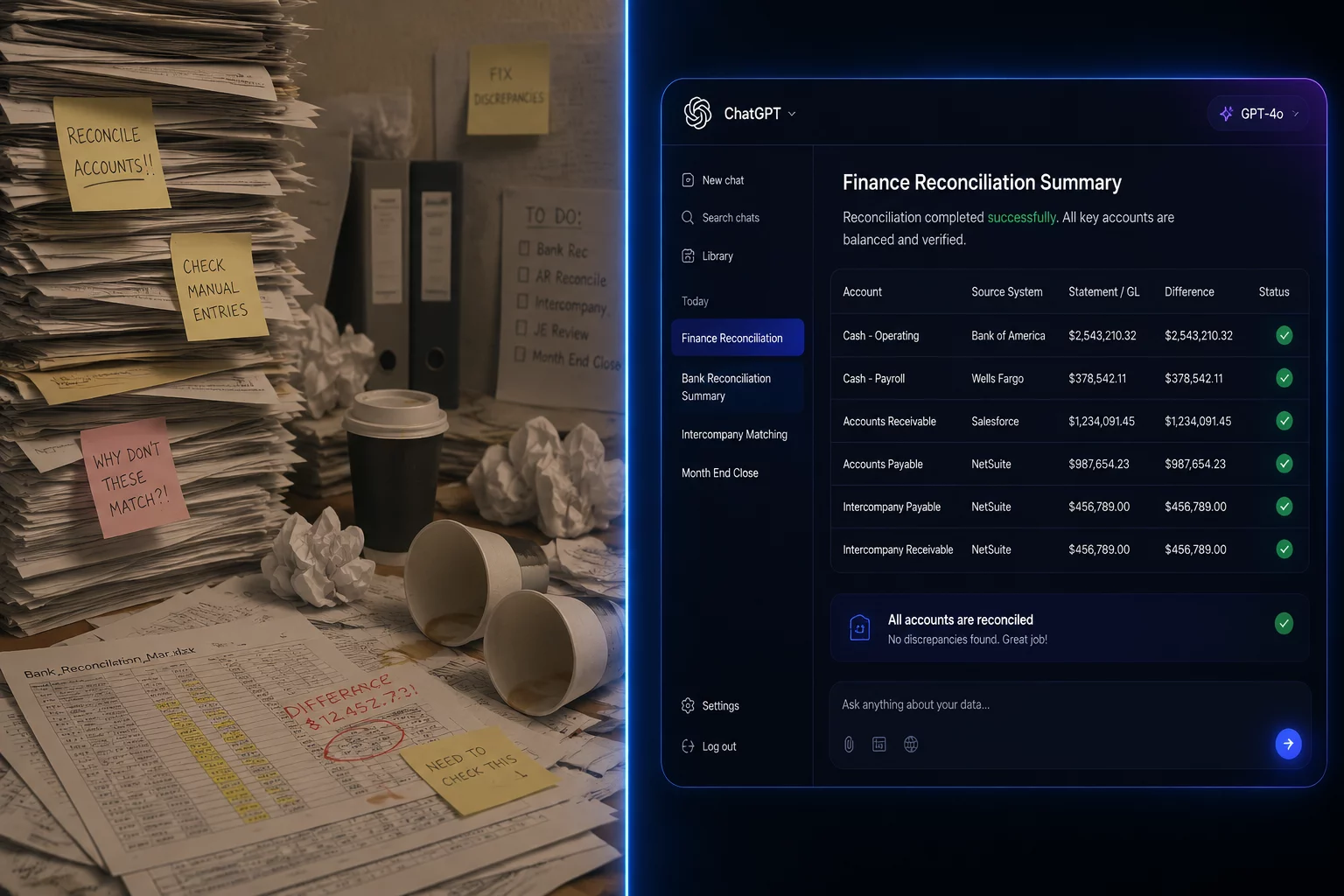1344x896 pixels.
Task: Click Accounts Receivable Difference value $1,234,091.45
Action: (1198, 422)
